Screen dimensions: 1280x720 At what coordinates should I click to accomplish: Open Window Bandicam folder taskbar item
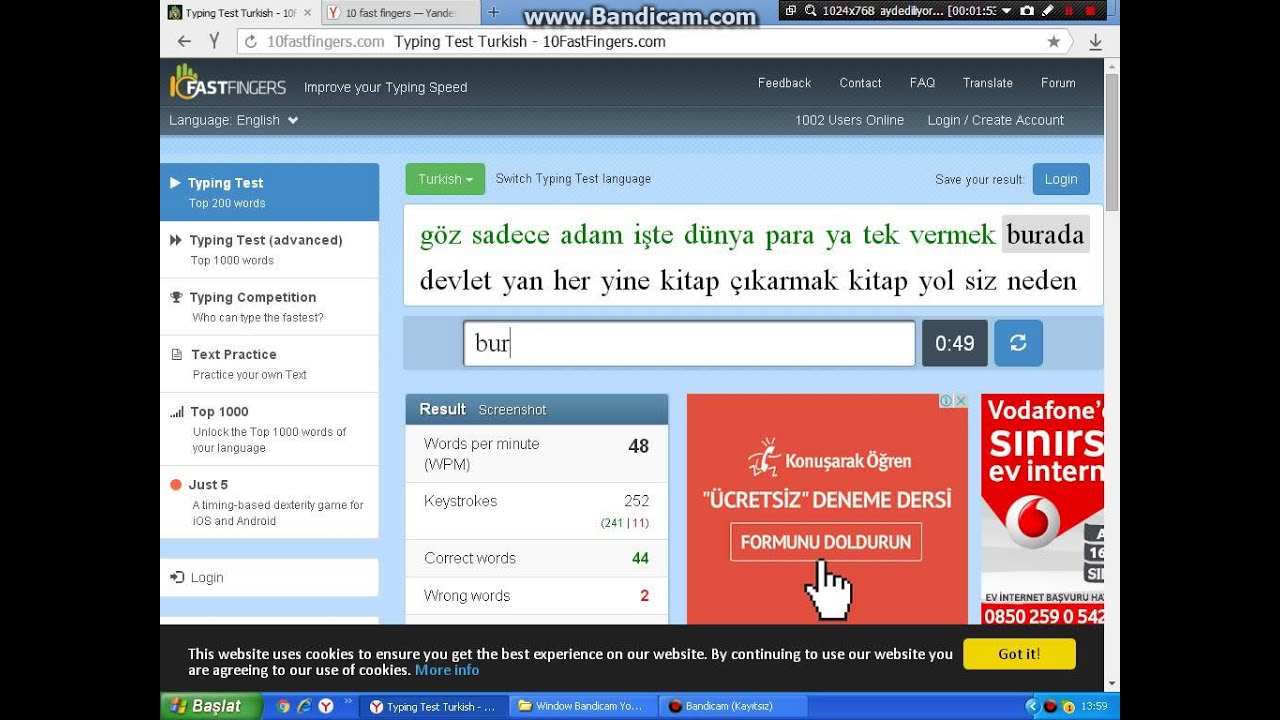tap(582, 706)
